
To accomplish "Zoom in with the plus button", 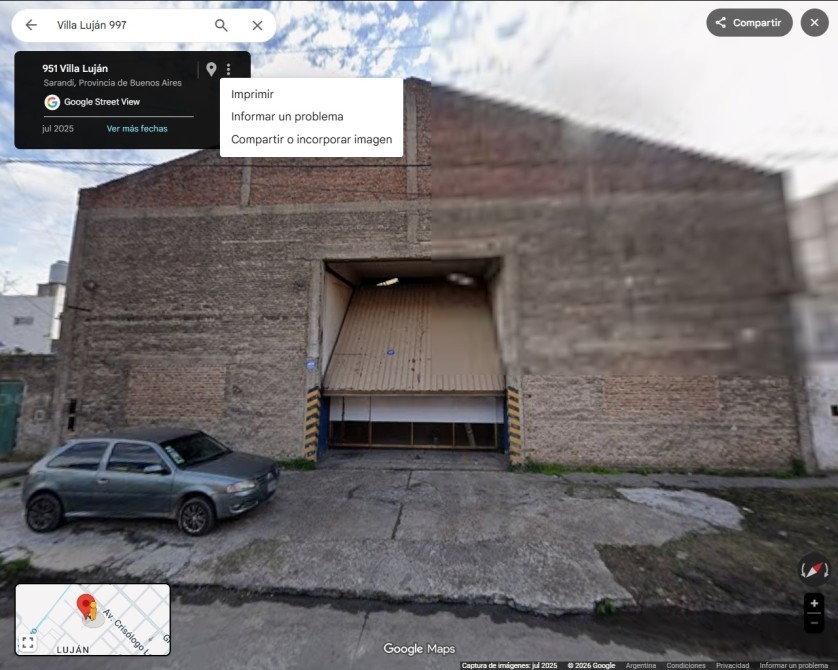I will click(814, 603).
